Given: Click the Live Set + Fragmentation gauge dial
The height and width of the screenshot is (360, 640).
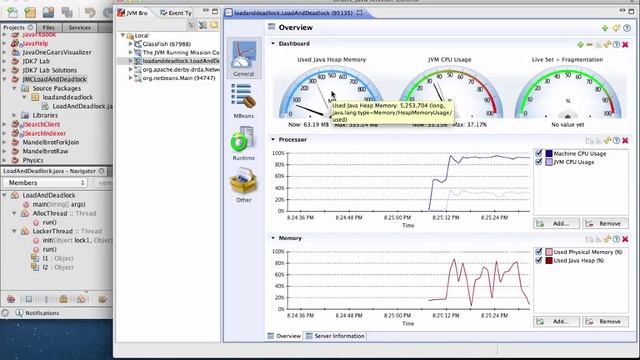Looking at the screenshot, I should [x=568, y=93].
